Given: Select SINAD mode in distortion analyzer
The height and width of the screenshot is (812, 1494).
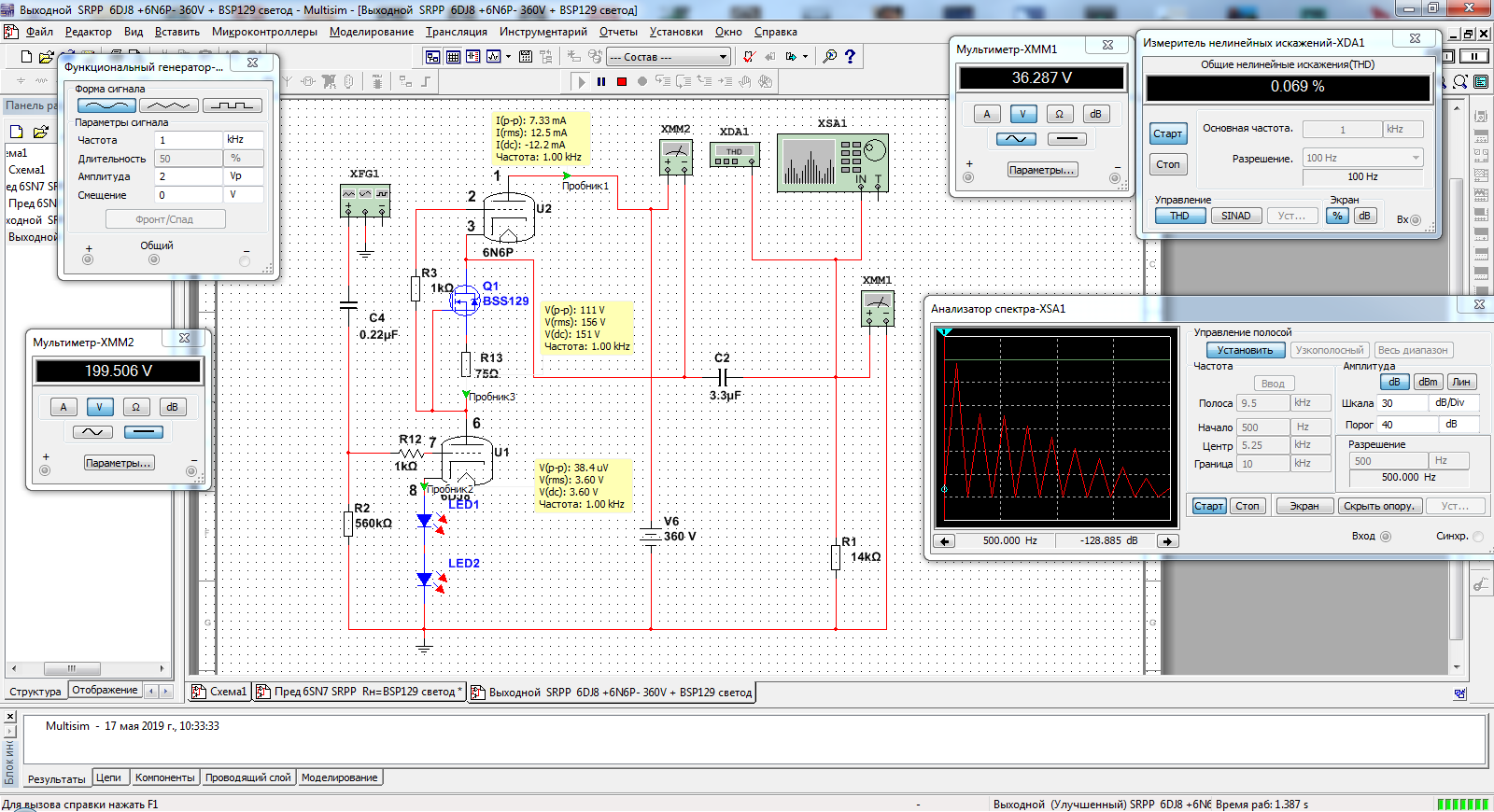Looking at the screenshot, I should pyautogui.click(x=1235, y=216).
